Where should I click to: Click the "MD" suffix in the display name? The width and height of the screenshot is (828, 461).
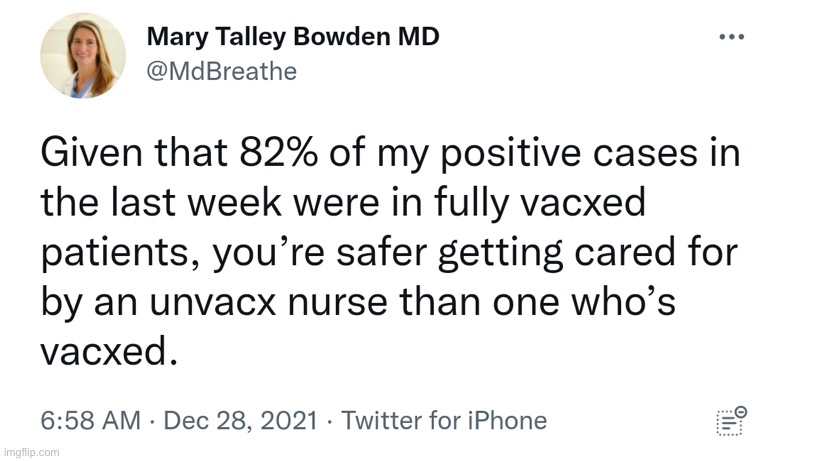[419, 37]
